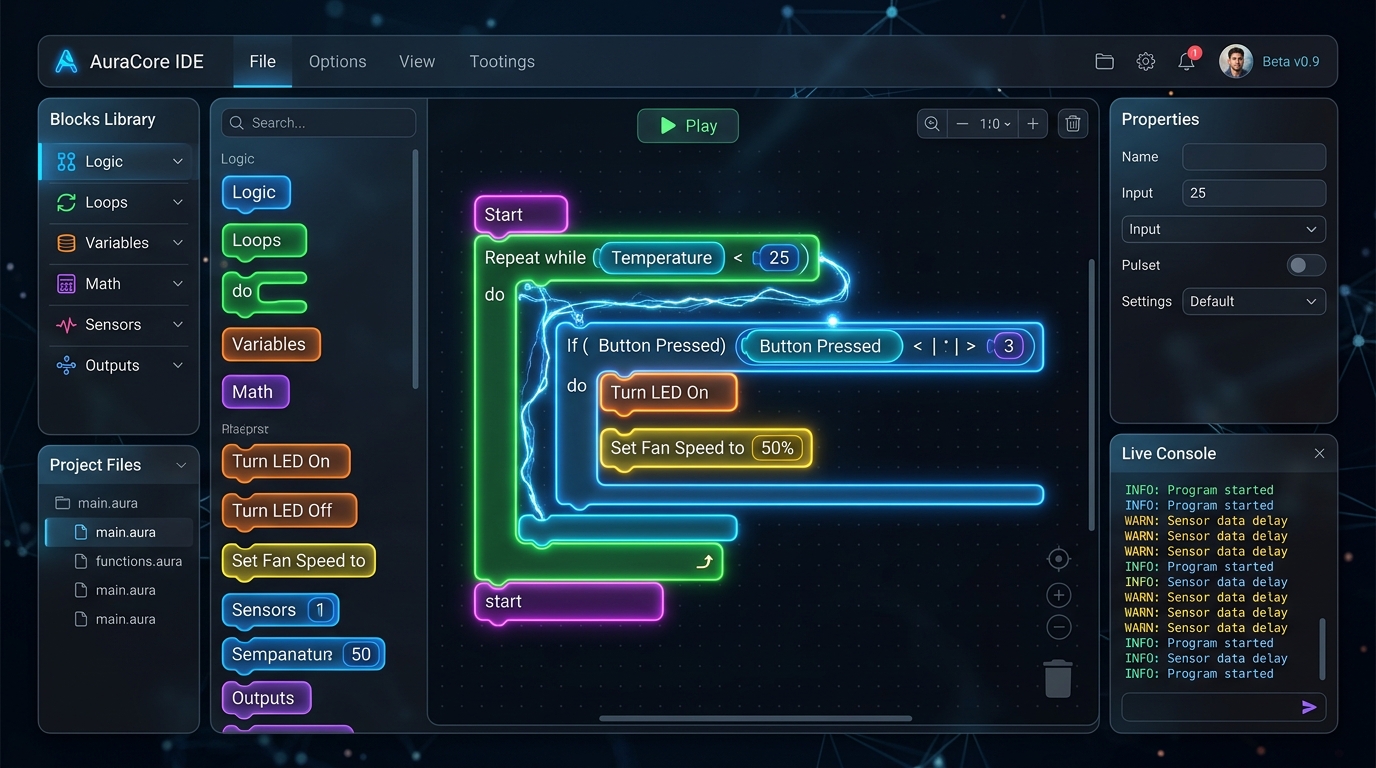Viewport: 1376px width, 768px height.
Task: Expand the Loops category chevron in Blocks Library
Action: [x=178, y=202]
